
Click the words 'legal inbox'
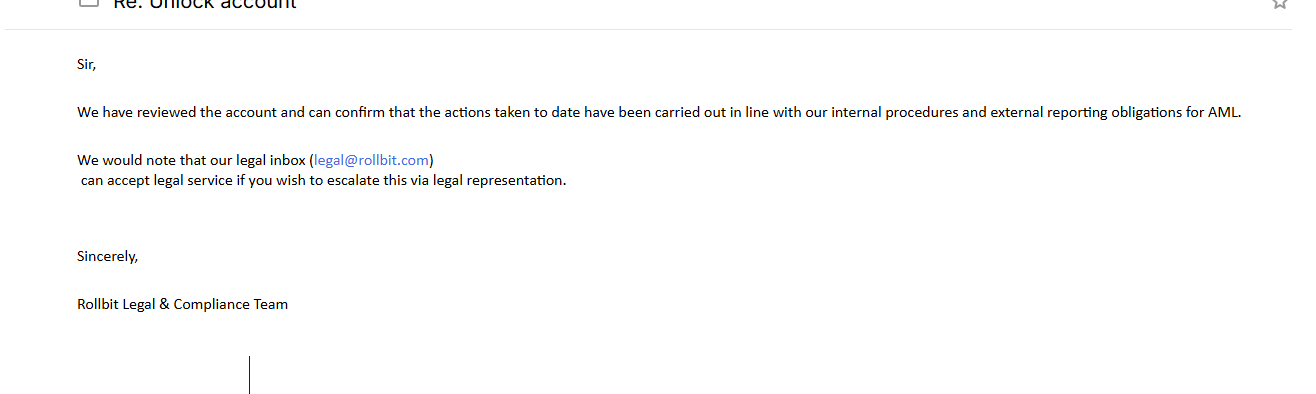pyautogui.click(x=271, y=160)
